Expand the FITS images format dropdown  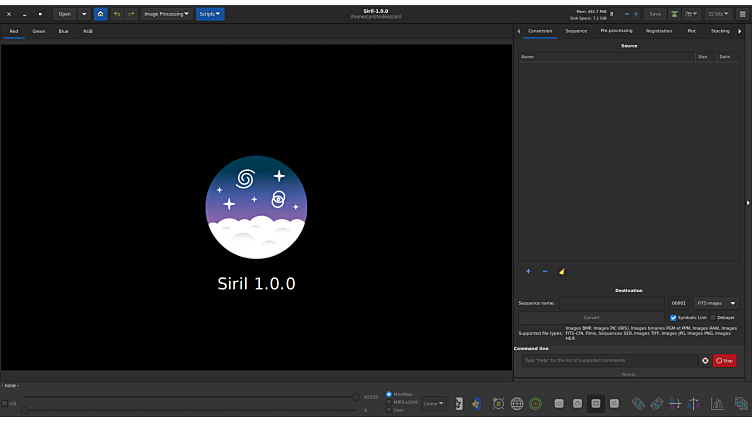click(716, 303)
